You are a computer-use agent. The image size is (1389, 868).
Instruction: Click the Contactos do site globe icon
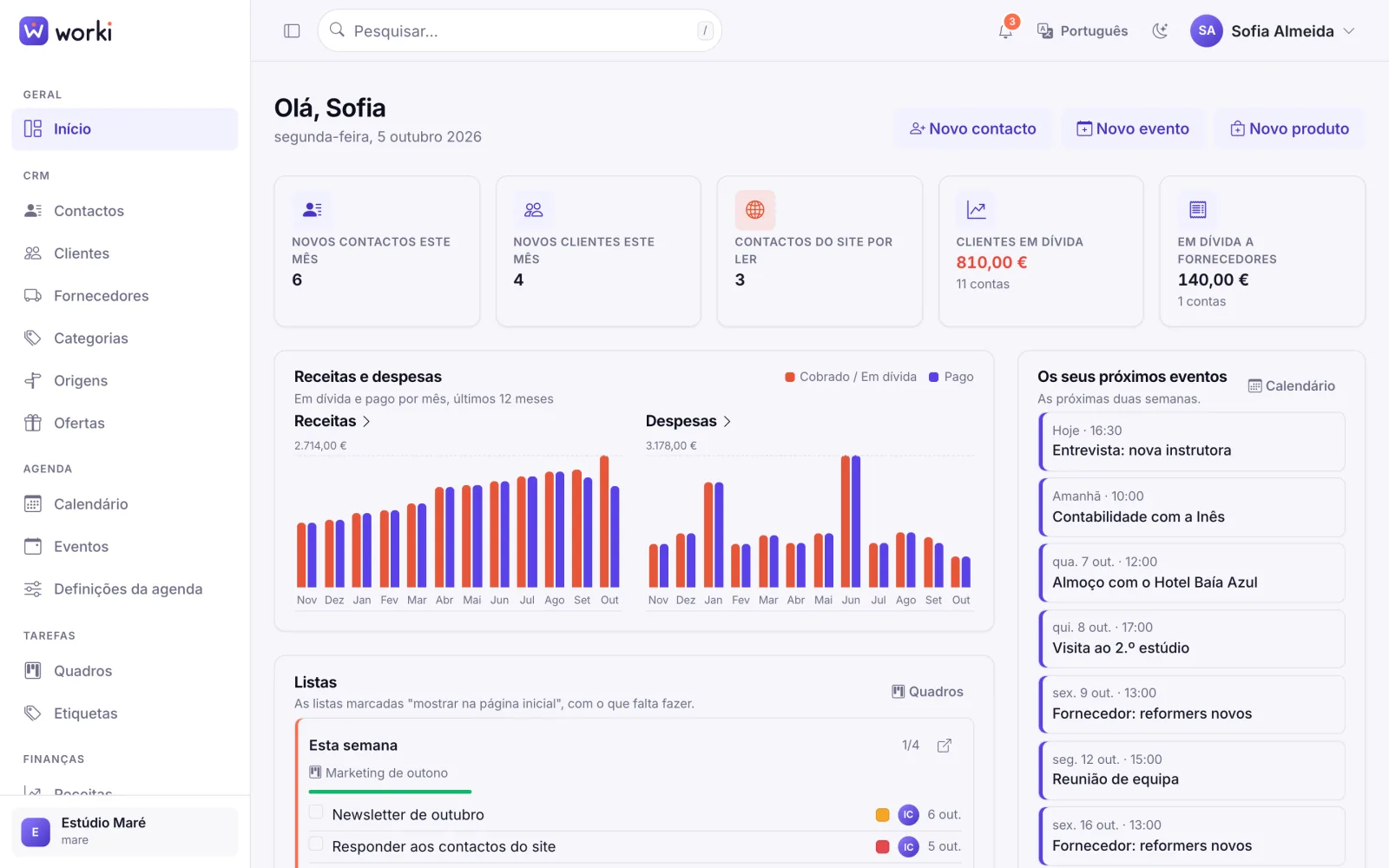point(755,209)
